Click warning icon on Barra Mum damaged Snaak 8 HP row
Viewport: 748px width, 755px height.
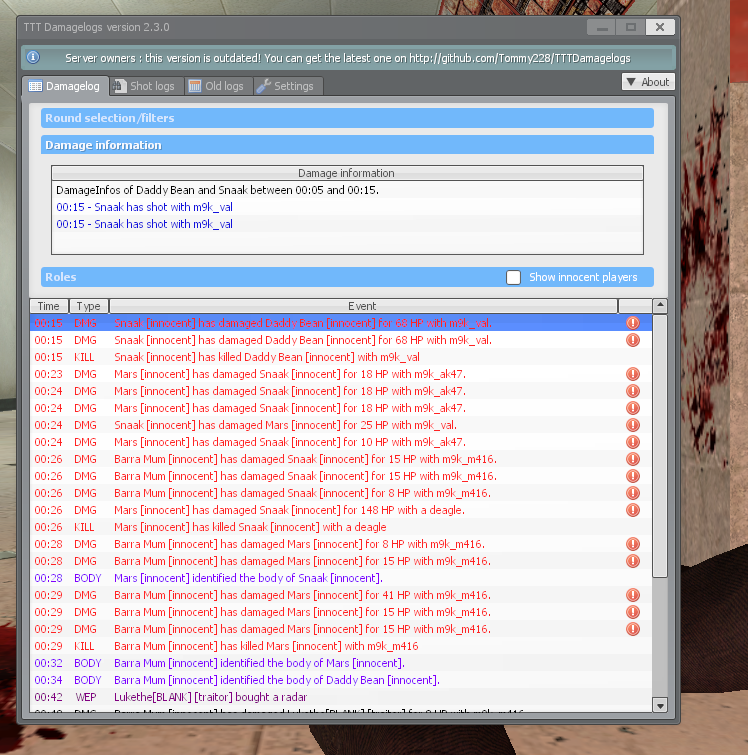[632, 493]
